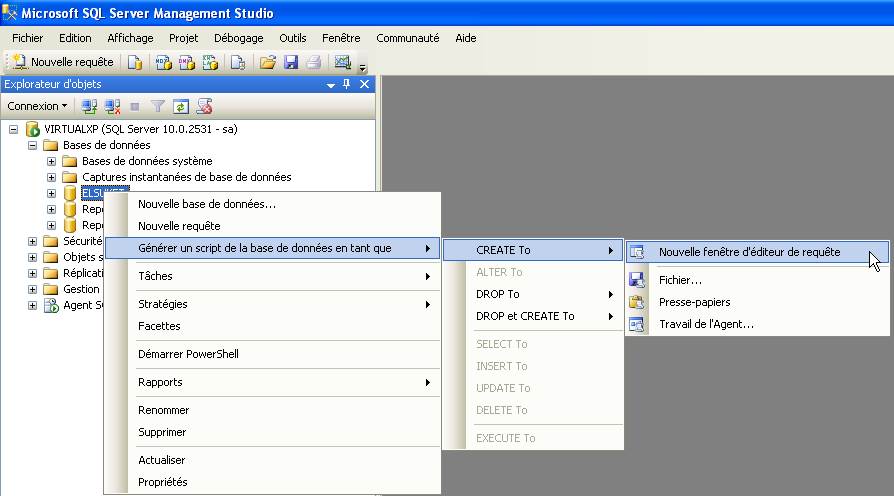The width and height of the screenshot is (894, 496).
Task: Choose DROP et CREATE To submenu
Action: click(x=525, y=316)
